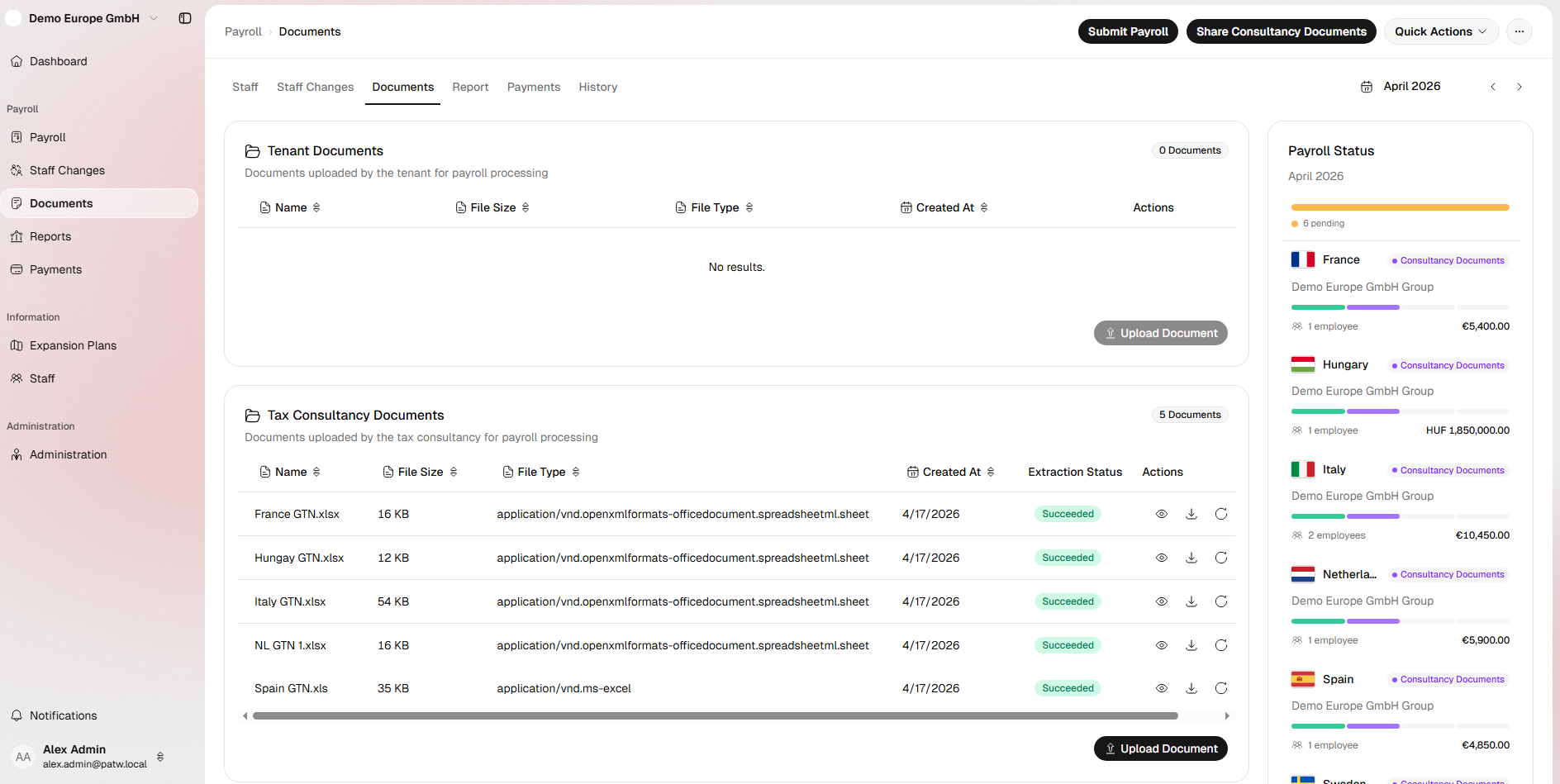Preview Italy GTN.xlsx with the eye icon
Image resolution: width=1560 pixels, height=784 pixels.
pyautogui.click(x=1162, y=601)
